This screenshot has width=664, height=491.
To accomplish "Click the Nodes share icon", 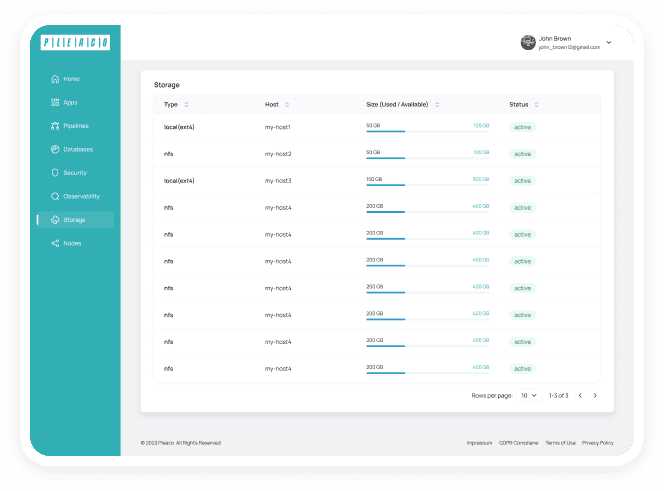I will (55, 243).
